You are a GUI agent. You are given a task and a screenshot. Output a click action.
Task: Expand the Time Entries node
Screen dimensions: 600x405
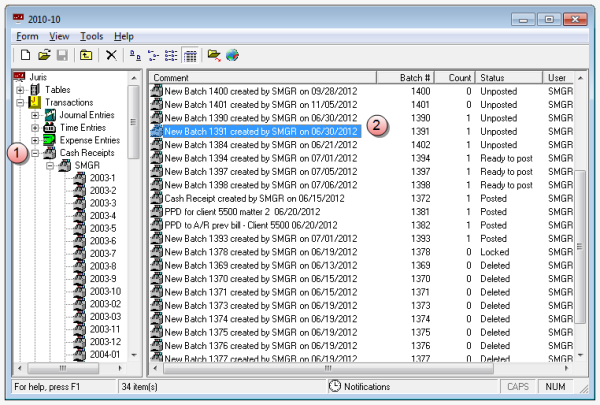pyautogui.click(x=35, y=128)
